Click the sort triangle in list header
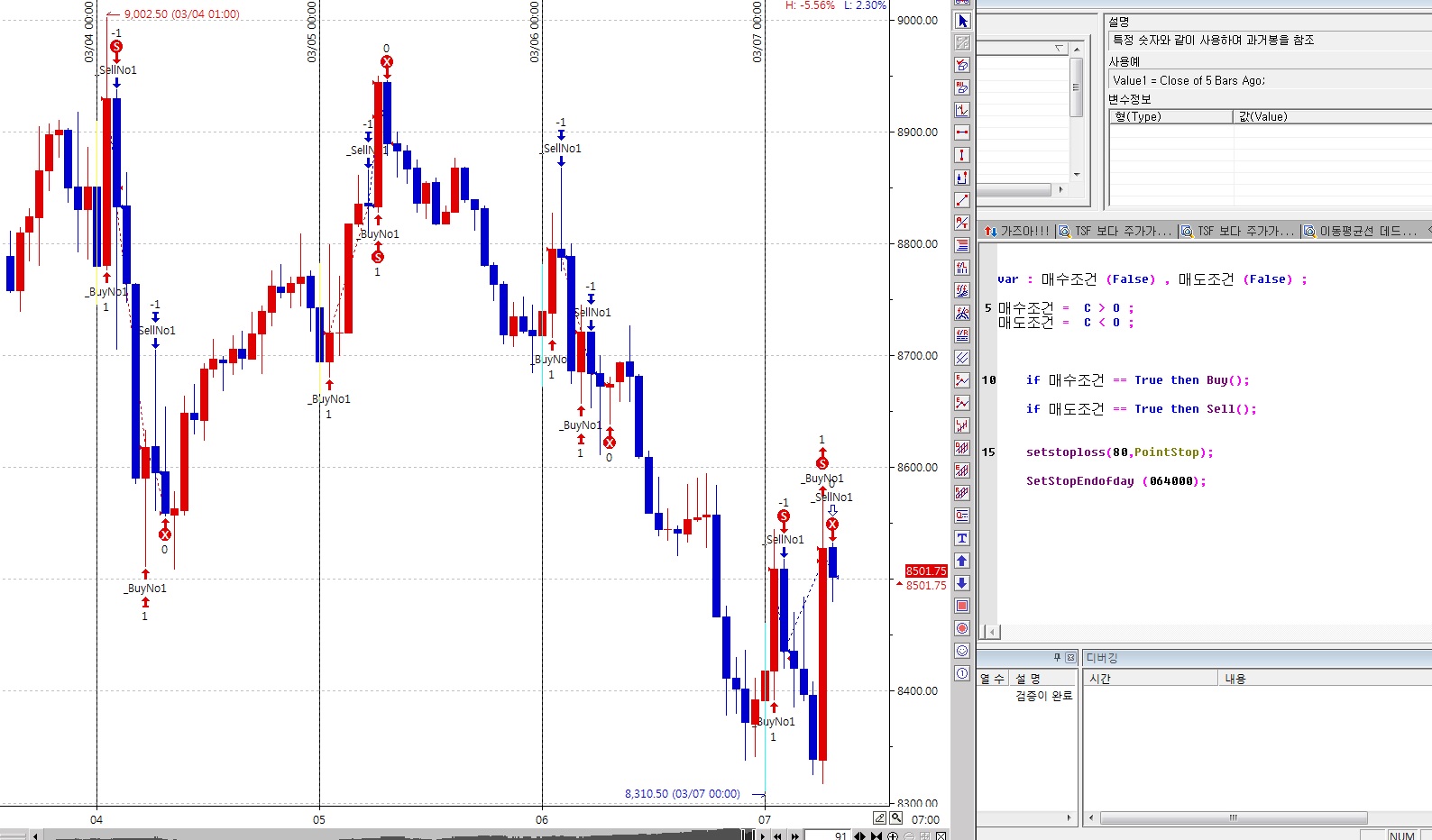Screen dimensions: 1432x840 click(x=1060, y=48)
